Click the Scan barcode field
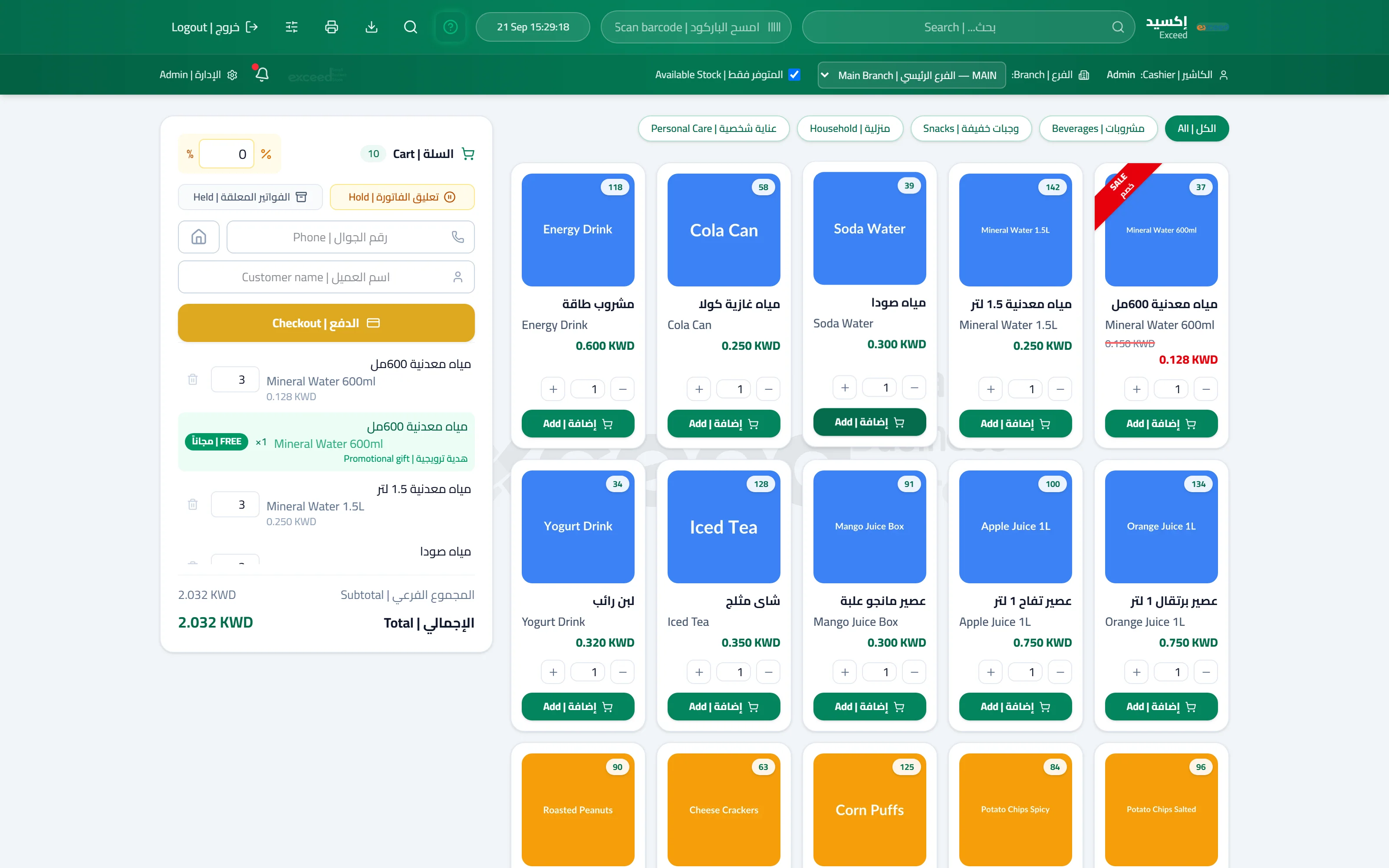Viewport: 1389px width, 868px height. click(696, 27)
